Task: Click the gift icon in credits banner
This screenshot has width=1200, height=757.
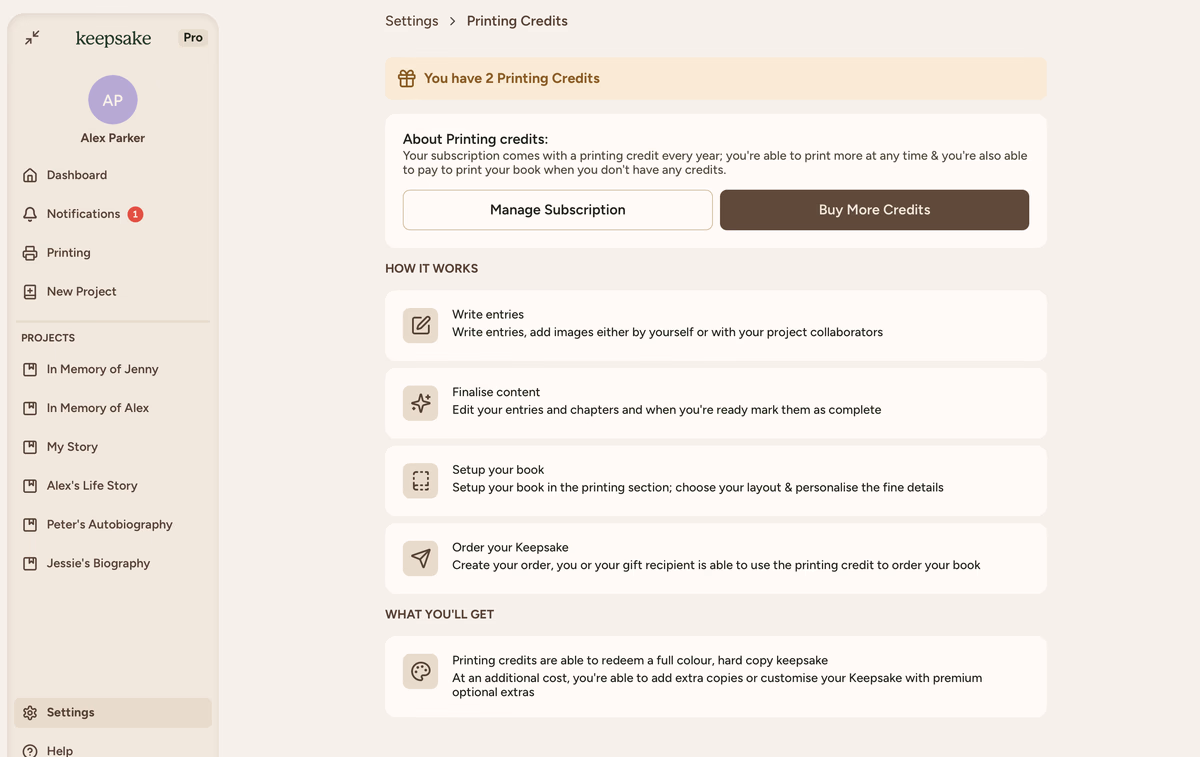Action: point(406,79)
